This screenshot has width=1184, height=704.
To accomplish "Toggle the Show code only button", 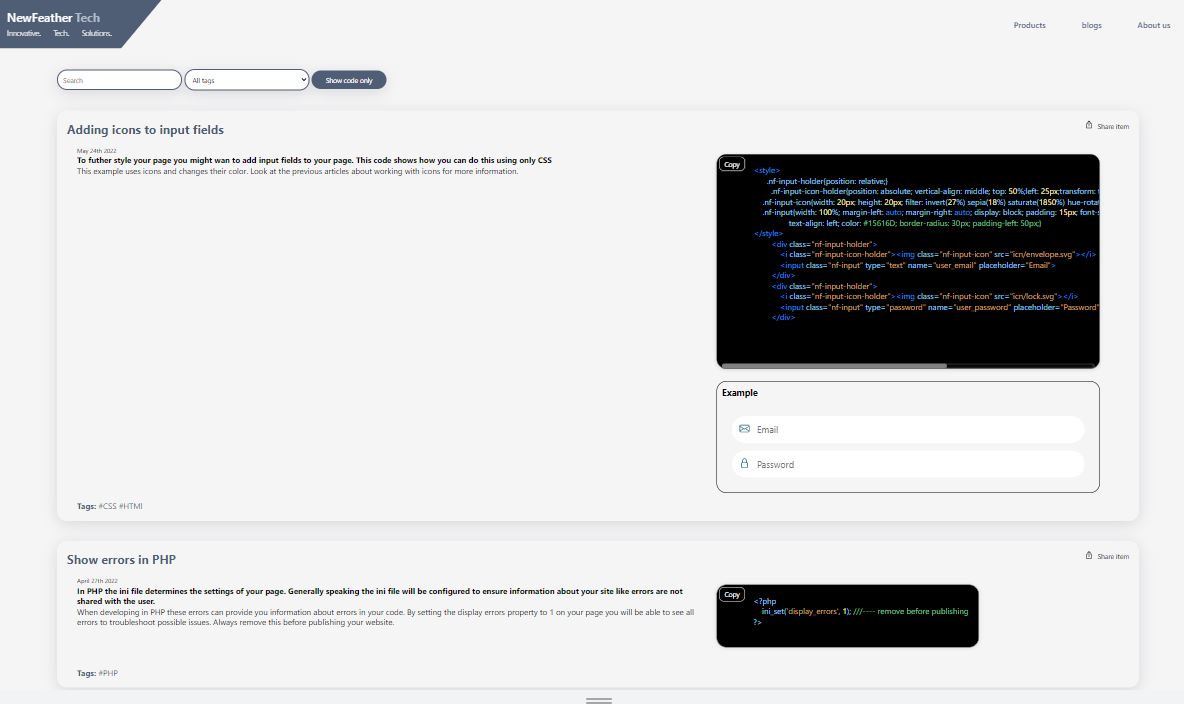I will tap(349, 80).
